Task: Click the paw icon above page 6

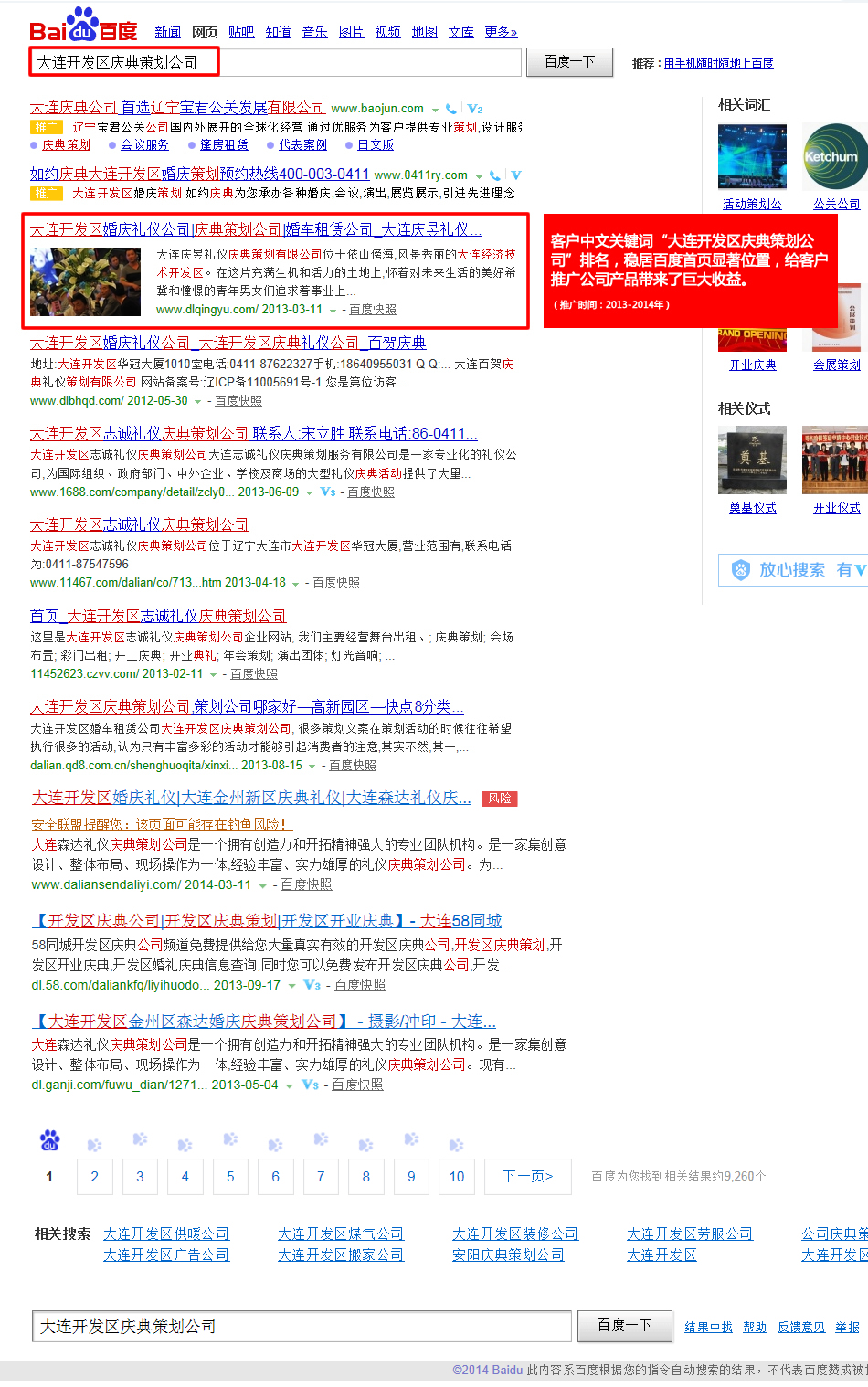Action: (x=275, y=1144)
